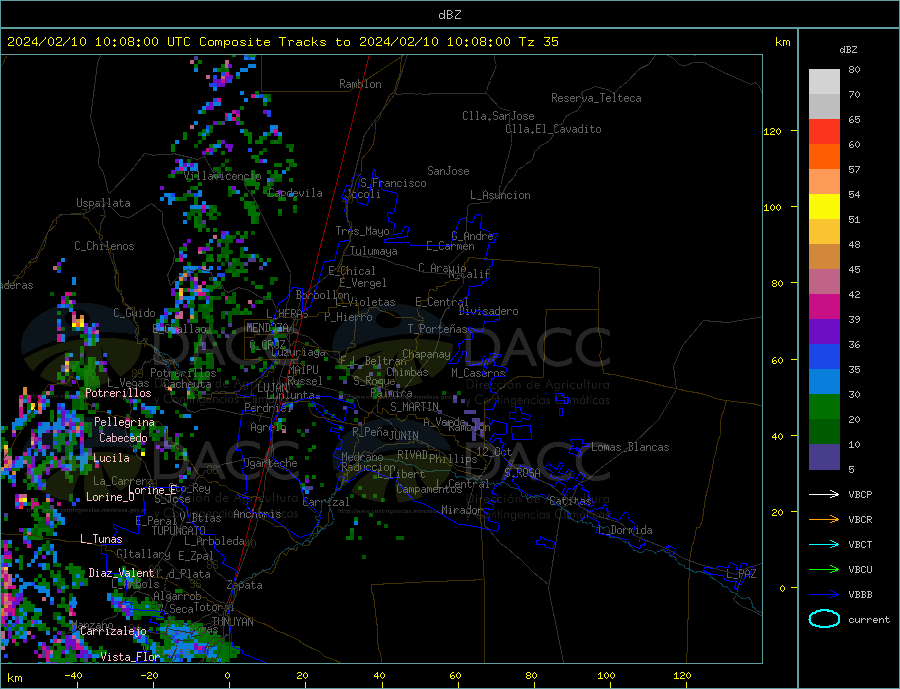Click the cyan 'current' ellipse symbol in legend
900x689 pixels.
[x=824, y=619]
